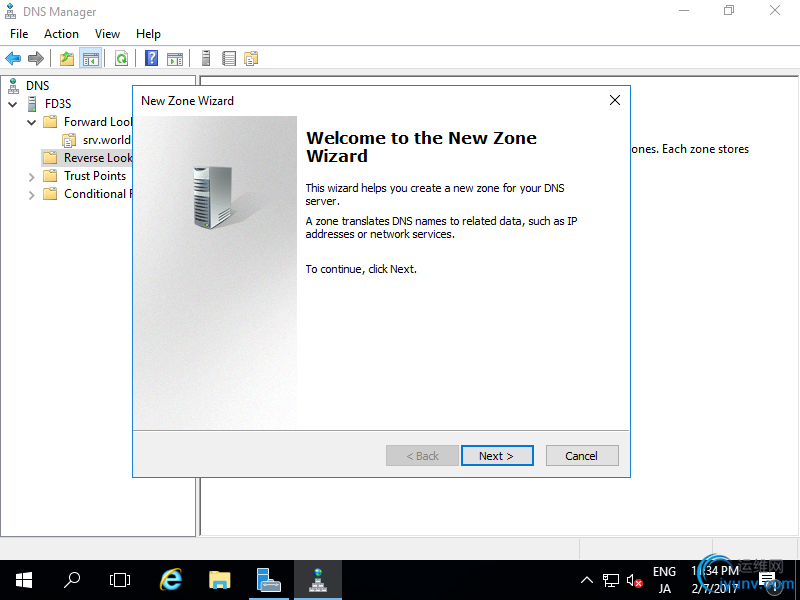
Task: Open the Action menu
Action: [61, 34]
